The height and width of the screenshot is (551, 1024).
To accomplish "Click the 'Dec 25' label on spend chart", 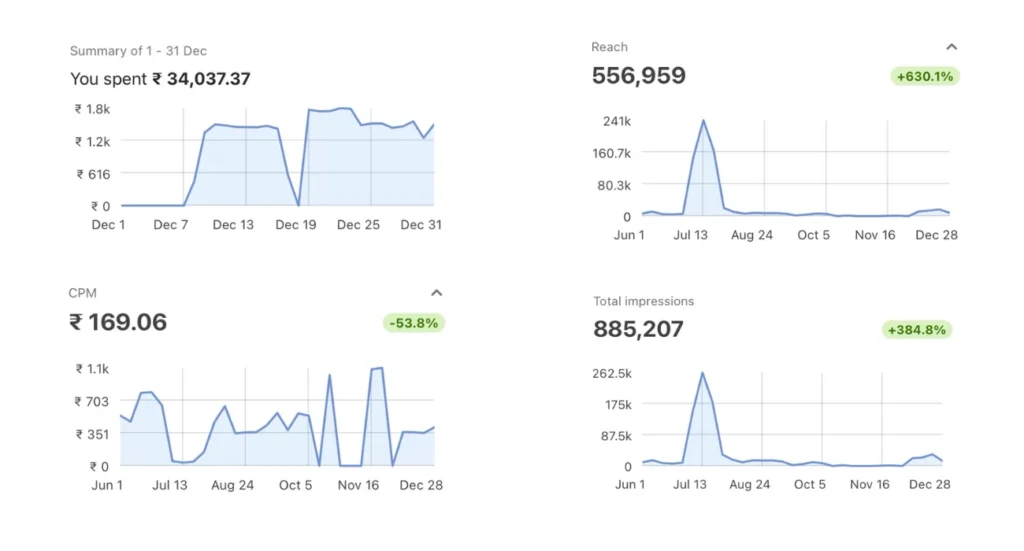I will (x=358, y=225).
